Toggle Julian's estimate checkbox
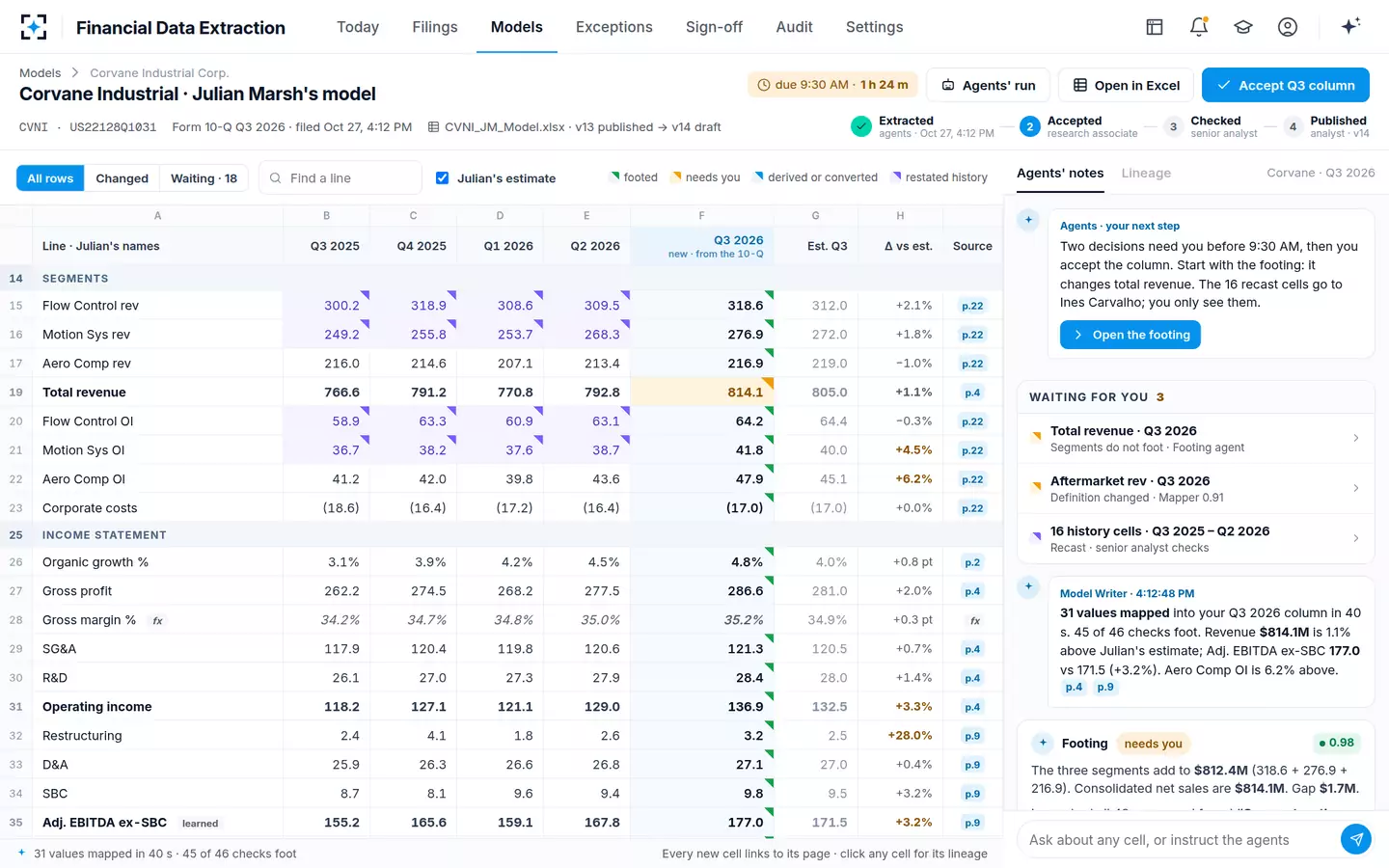 coord(443,177)
